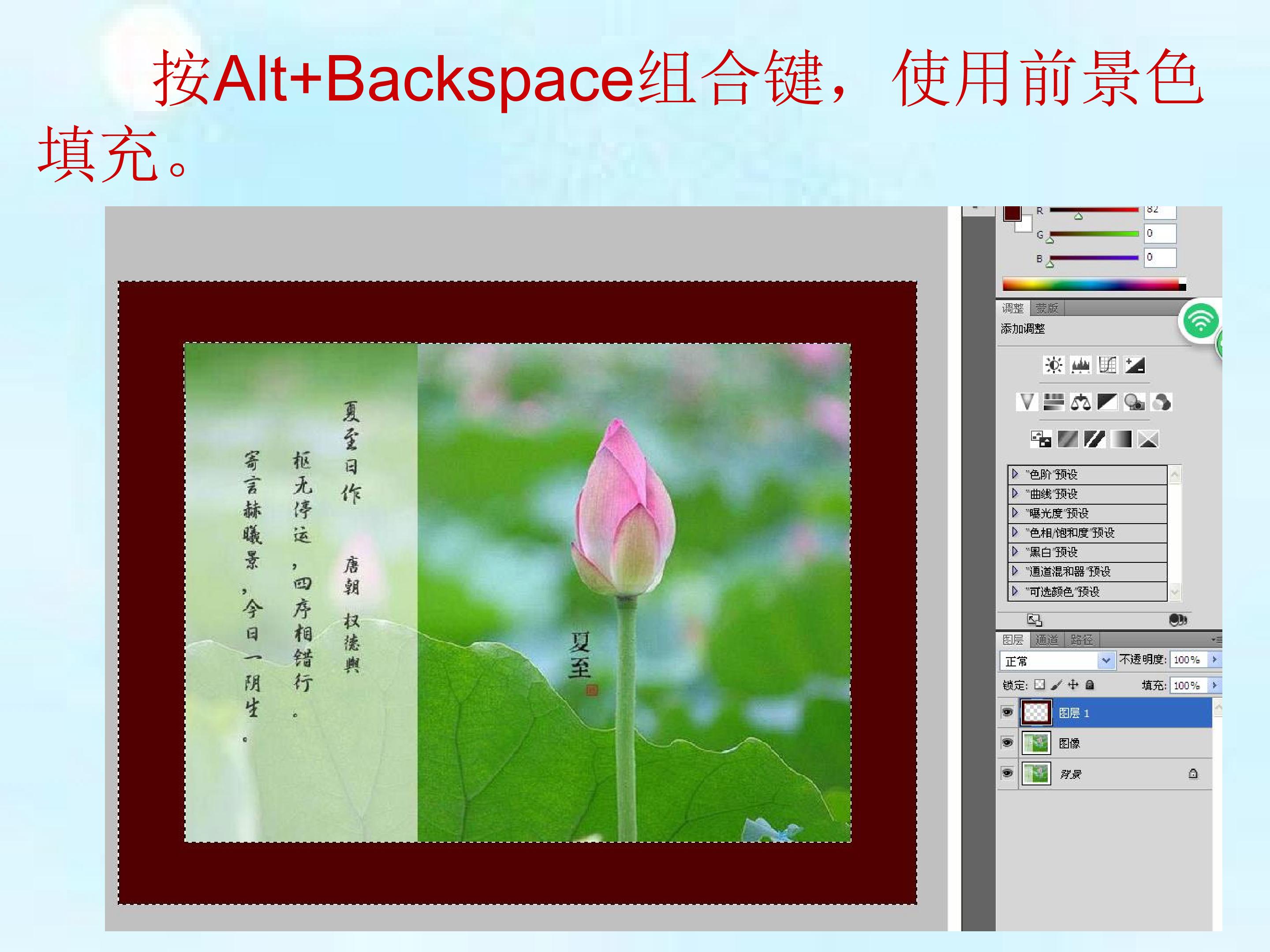The image size is (1270, 952).
Task: Add a Channel Mixer adjustment
Action: (1162, 402)
